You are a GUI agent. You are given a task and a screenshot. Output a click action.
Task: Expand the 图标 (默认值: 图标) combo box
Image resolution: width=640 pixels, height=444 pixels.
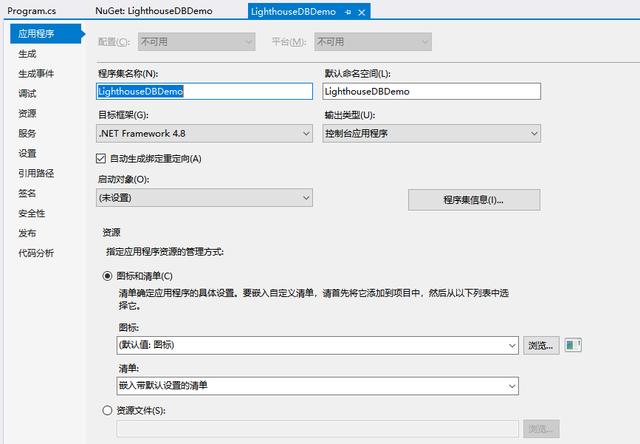(318, 345)
